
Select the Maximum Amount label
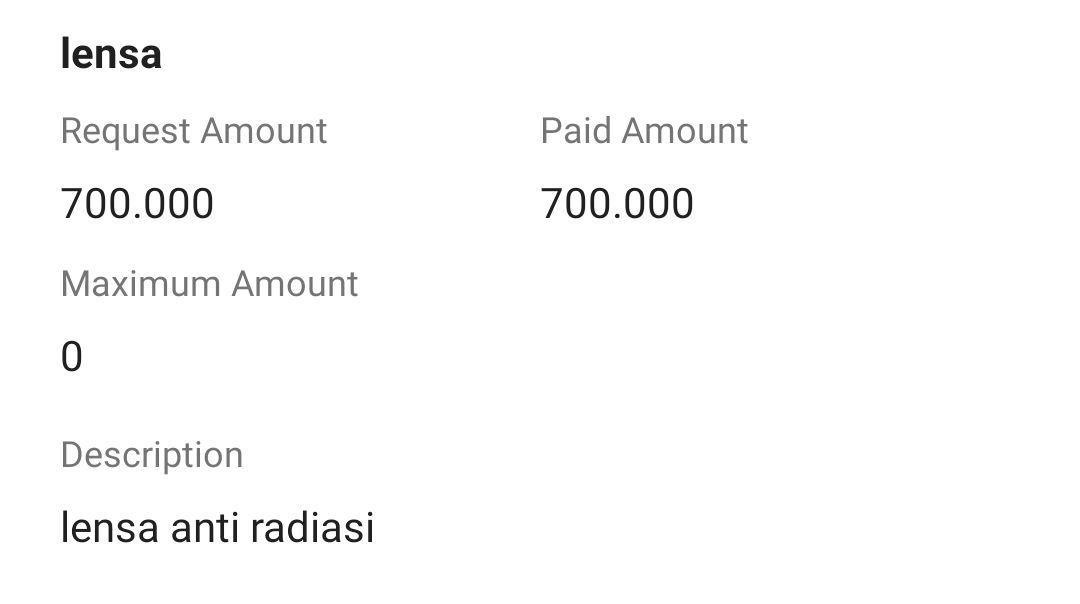pyautogui.click(x=209, y=284)
